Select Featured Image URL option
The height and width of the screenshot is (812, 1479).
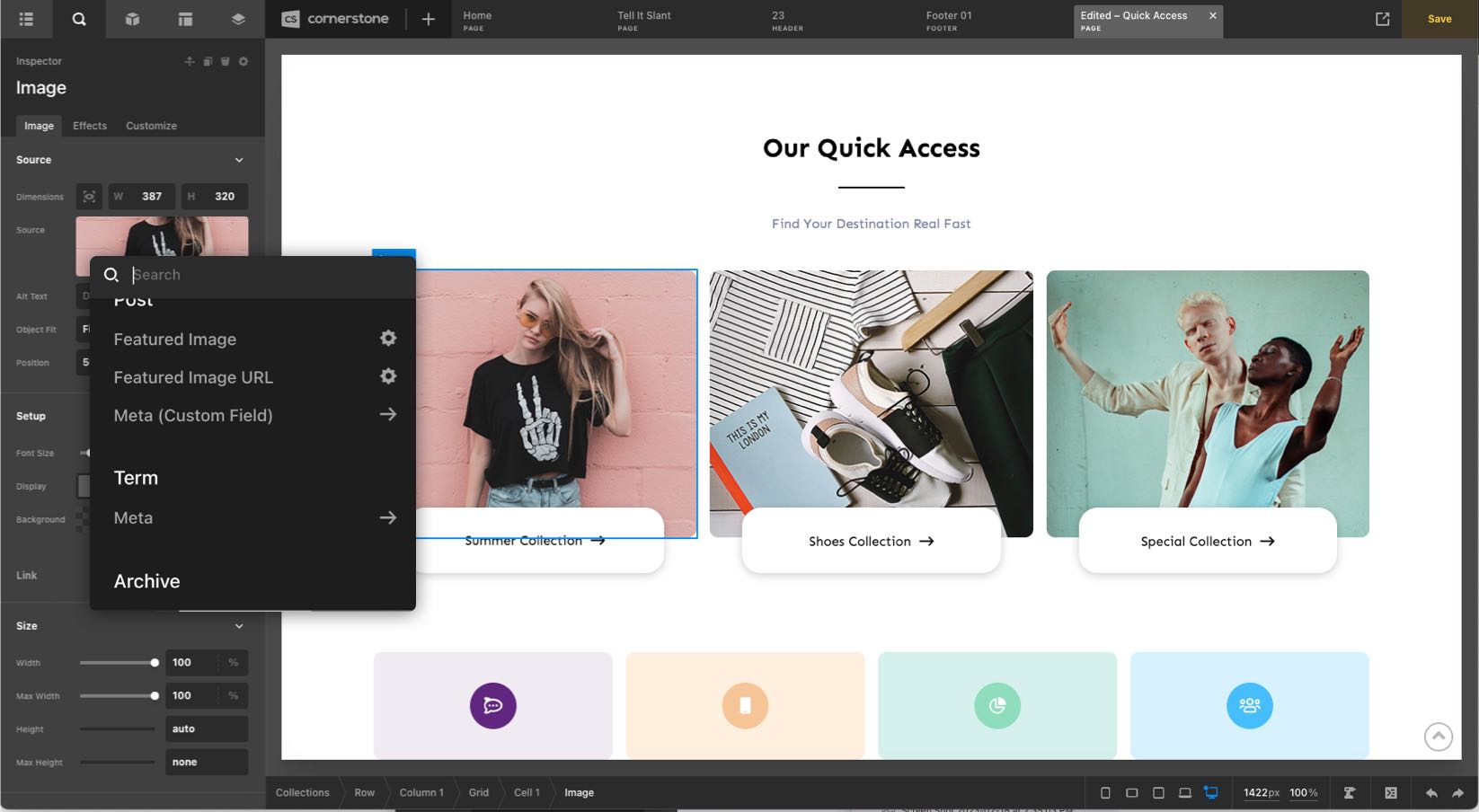(x=193, y=378)
